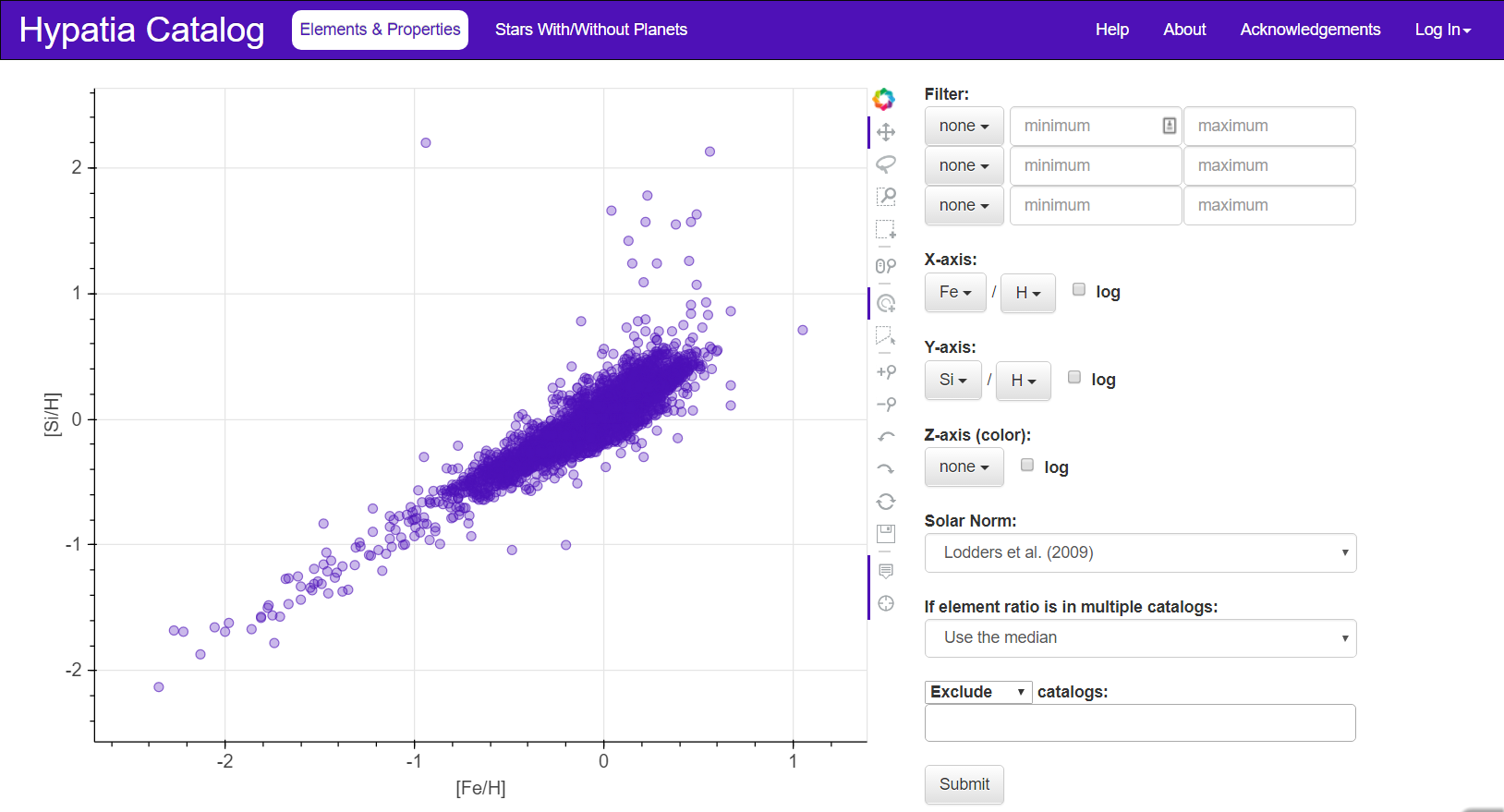Screen dimensions: 1504x812
Task: Click the Zoom In tool
Action: coord(885,371)
